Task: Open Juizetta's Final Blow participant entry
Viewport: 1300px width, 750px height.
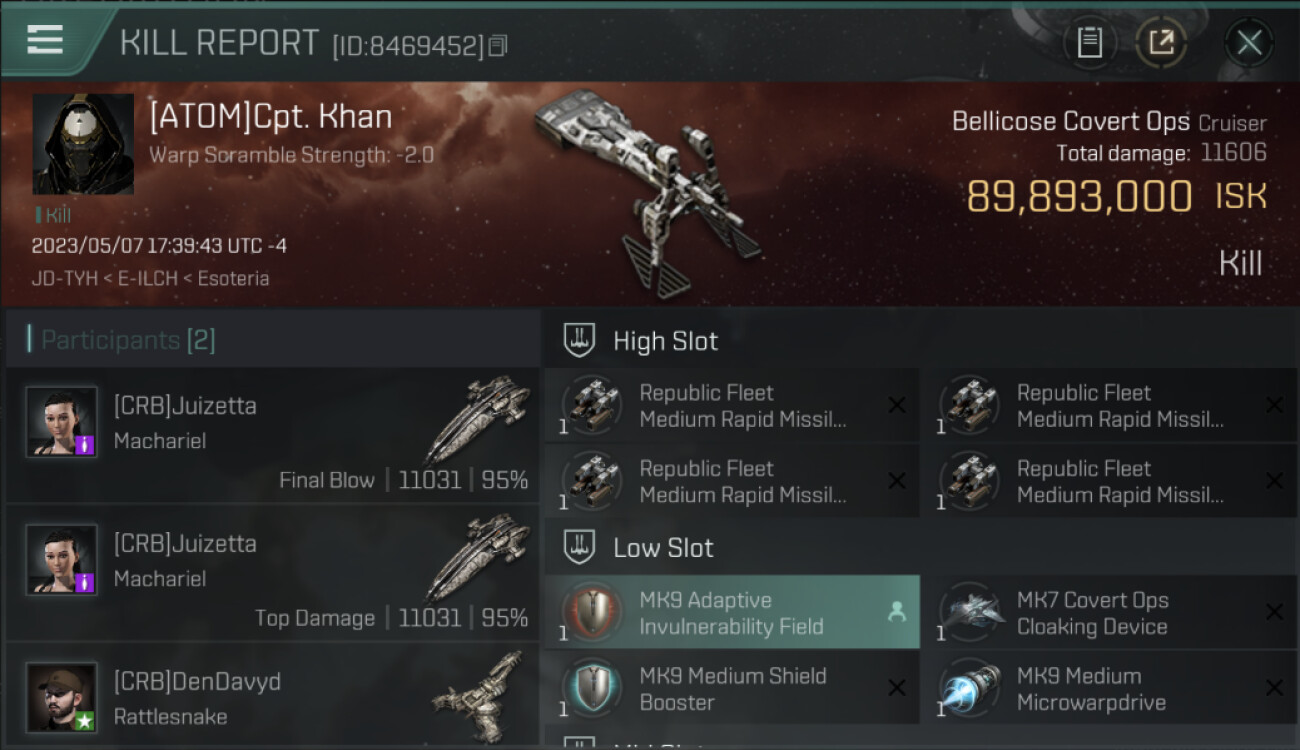Action: [x=272, y=434]
